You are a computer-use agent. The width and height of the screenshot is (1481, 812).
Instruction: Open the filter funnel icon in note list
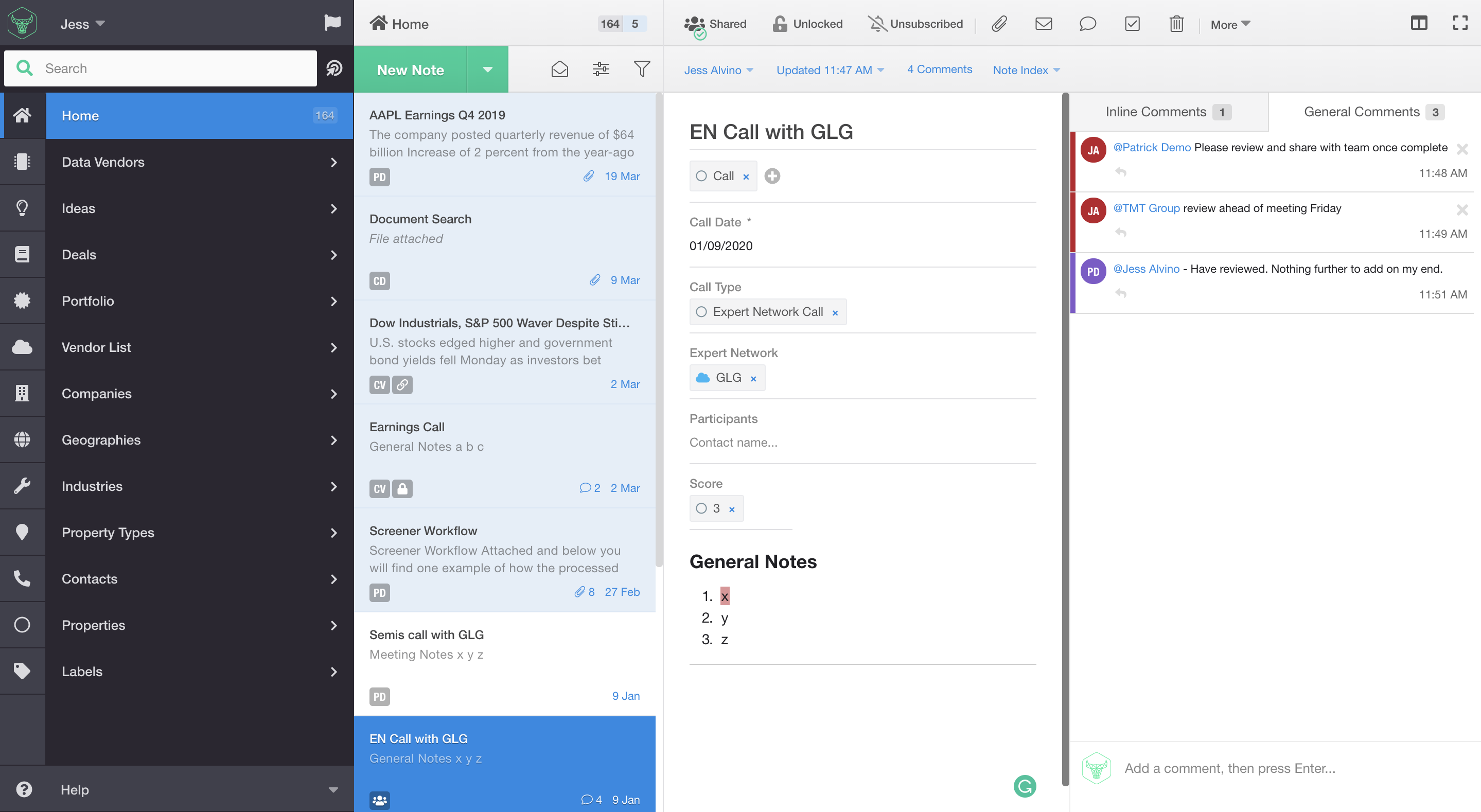[x=642, y=69]
